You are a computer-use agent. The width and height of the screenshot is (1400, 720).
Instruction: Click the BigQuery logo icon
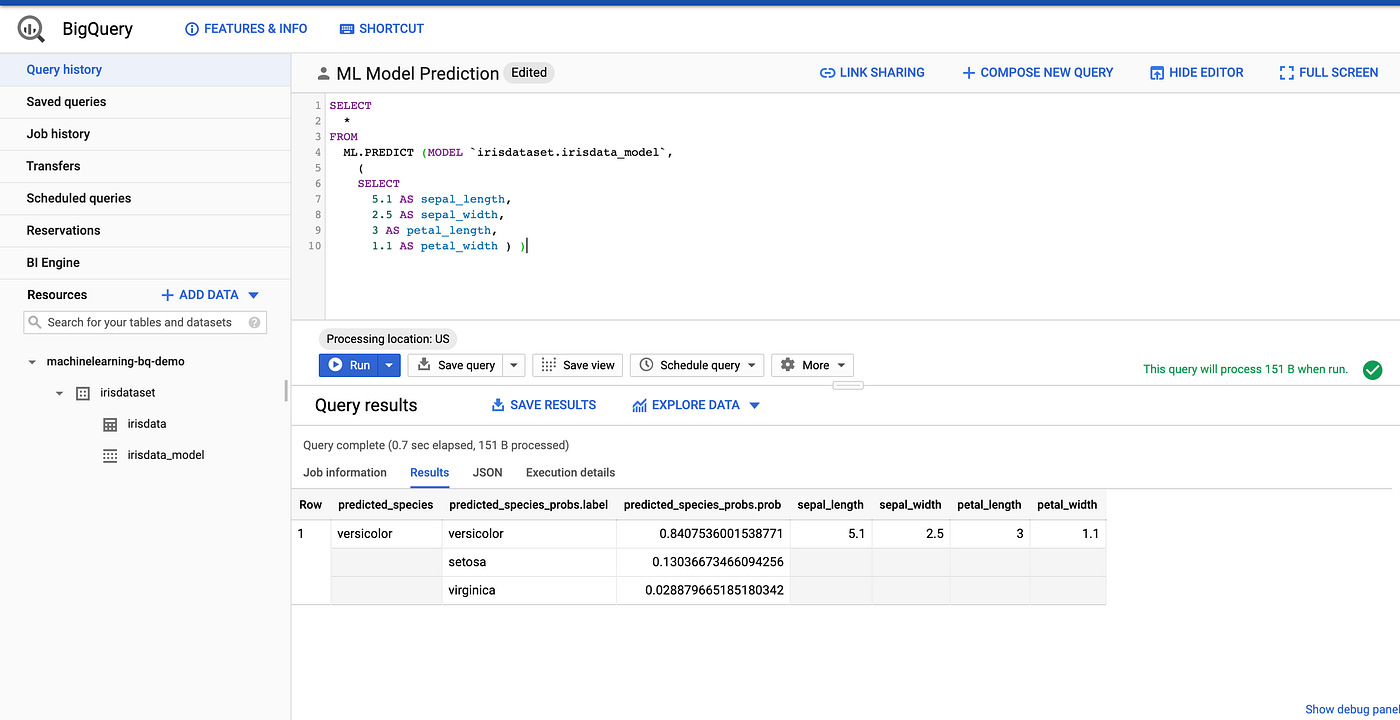click(x=30, y=28)
